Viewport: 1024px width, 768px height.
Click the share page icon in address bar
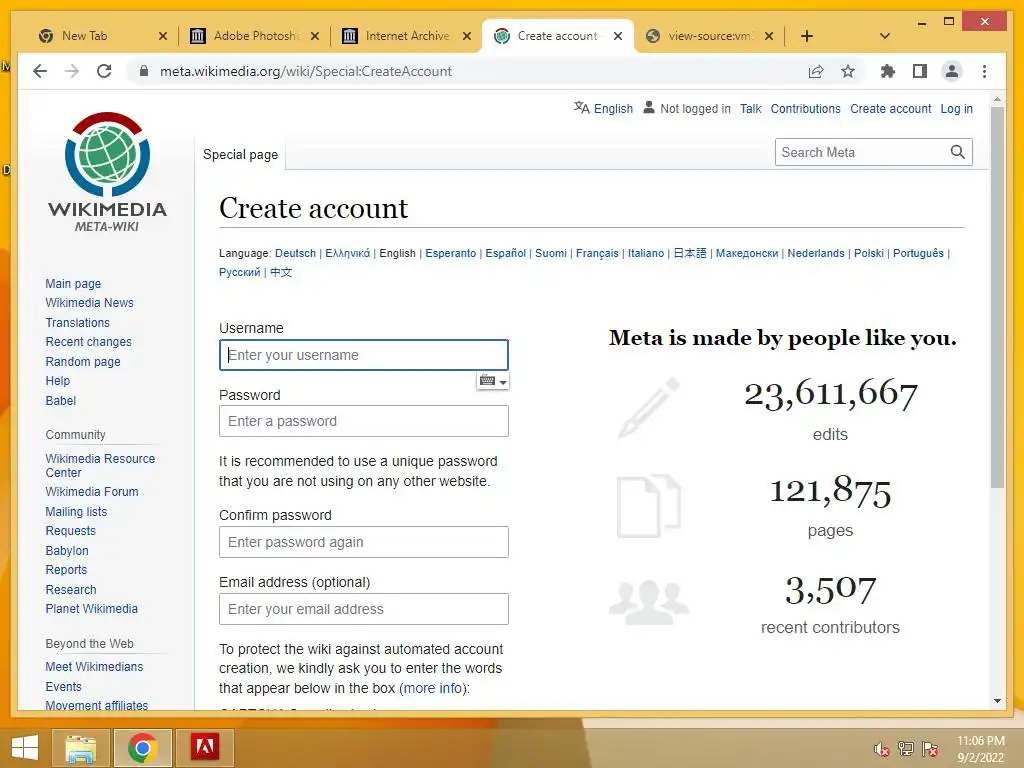coord(816,71)
